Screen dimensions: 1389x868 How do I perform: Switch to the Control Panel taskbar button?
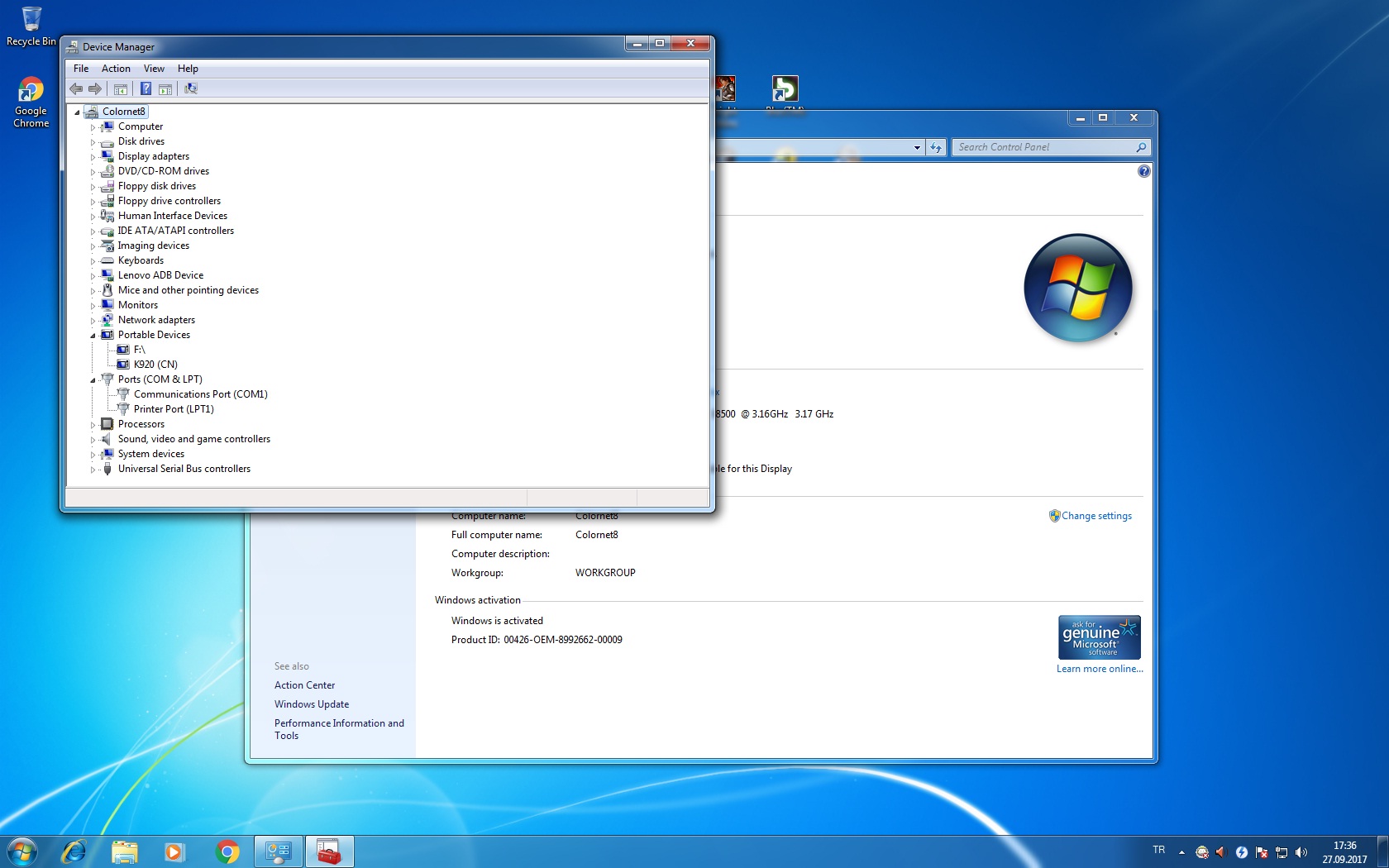(279, 851)
